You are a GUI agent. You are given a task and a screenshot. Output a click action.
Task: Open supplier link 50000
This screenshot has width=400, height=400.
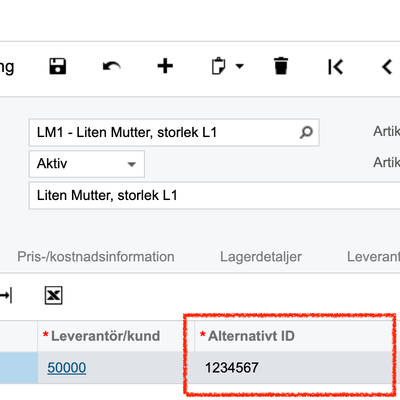(x=67, y=368)
